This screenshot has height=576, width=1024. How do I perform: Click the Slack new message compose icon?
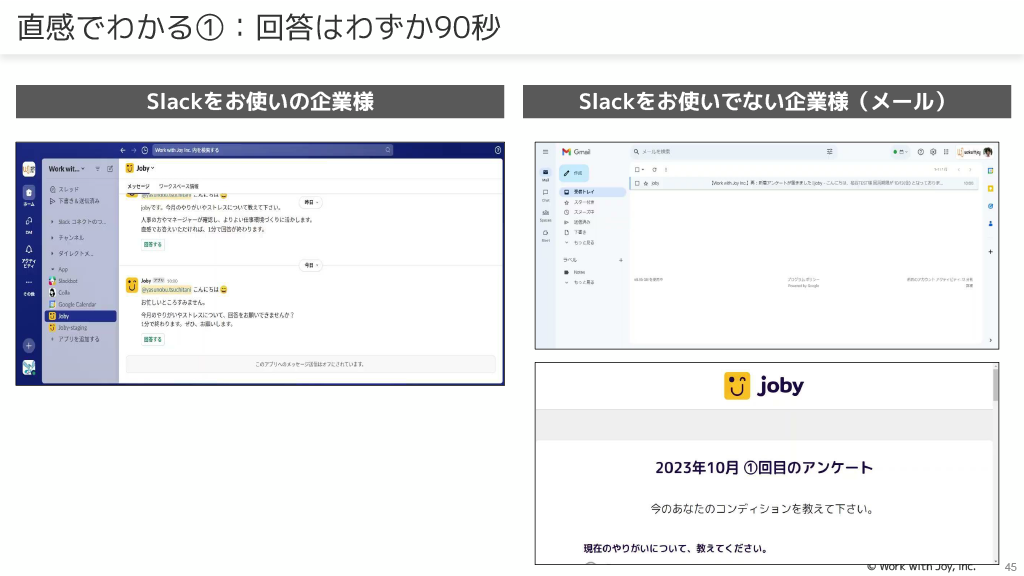click(x=109, y=169)
